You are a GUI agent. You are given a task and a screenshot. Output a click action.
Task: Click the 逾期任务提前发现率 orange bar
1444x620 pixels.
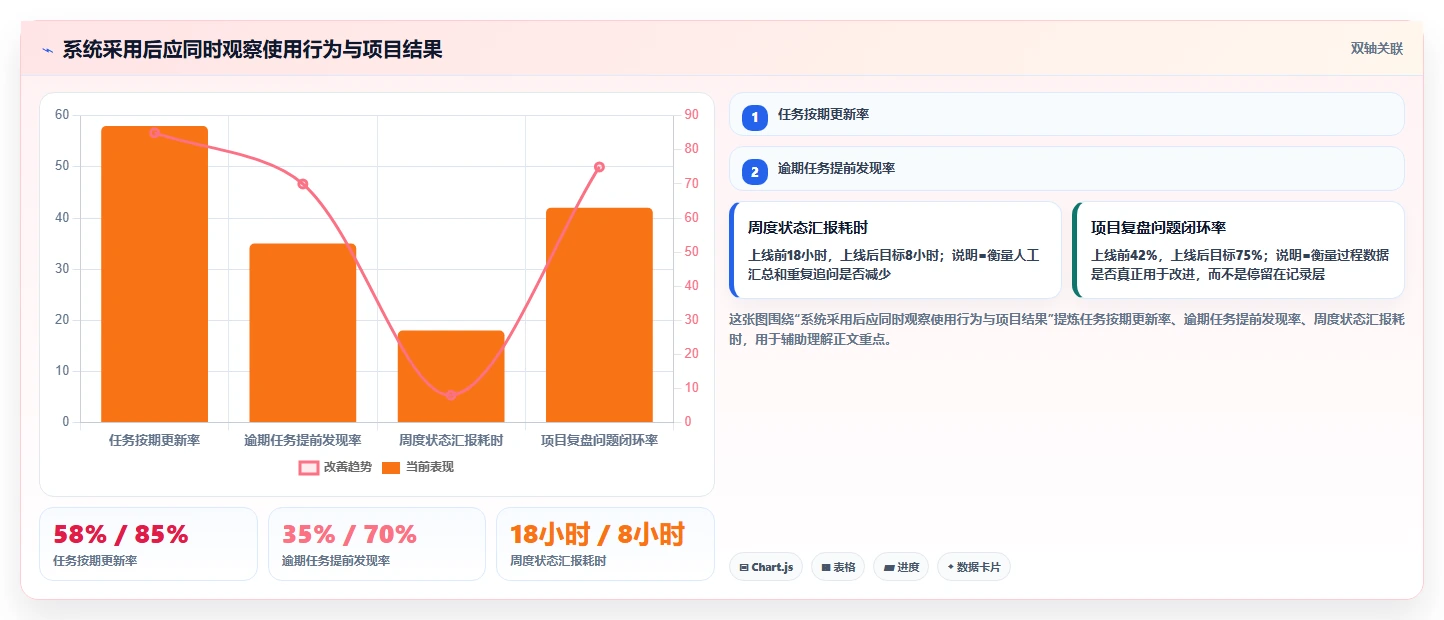point(303,333)
